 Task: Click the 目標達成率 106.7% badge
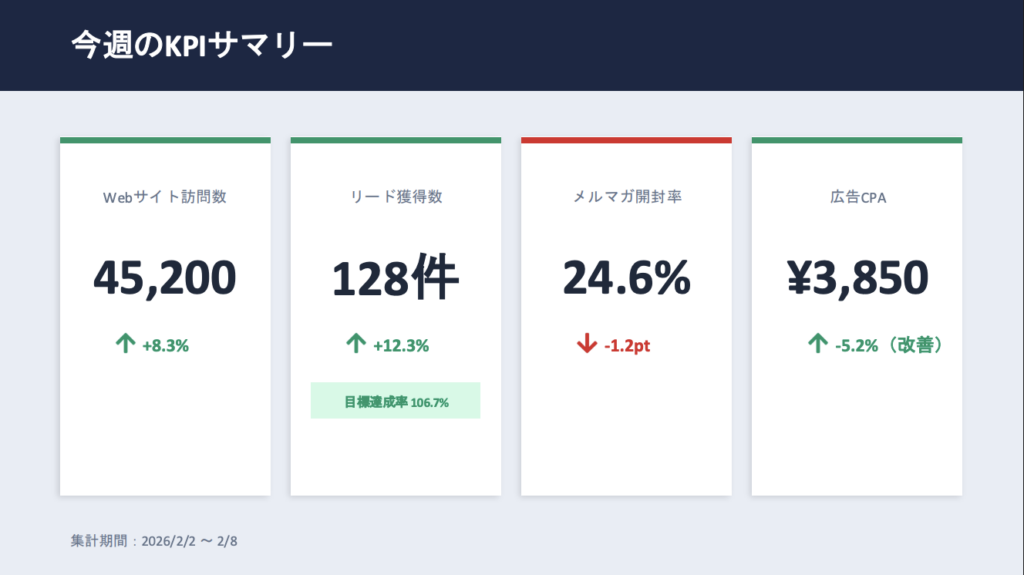[395, 401]
